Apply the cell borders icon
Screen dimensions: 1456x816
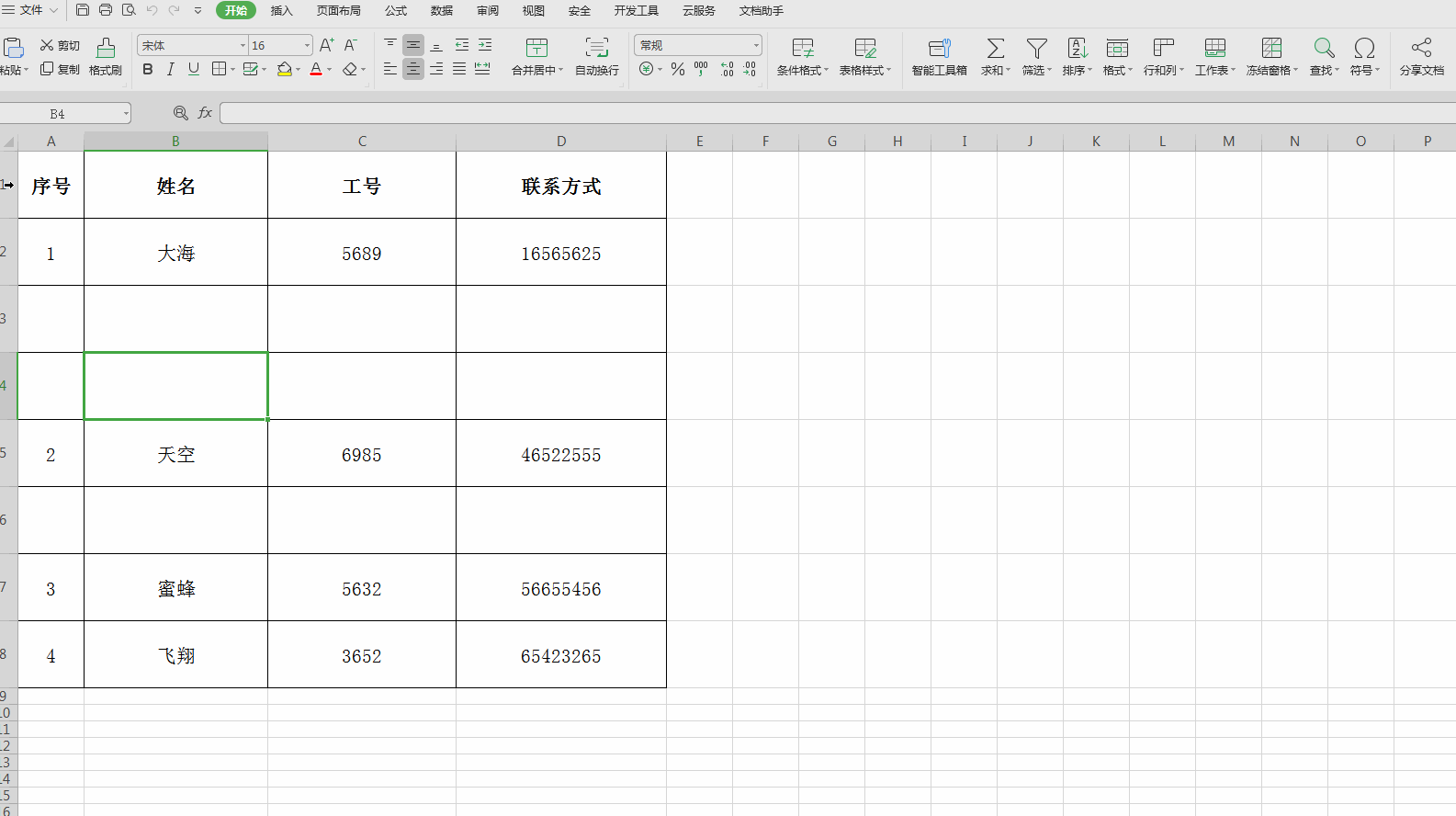click(x=219, y=69)
